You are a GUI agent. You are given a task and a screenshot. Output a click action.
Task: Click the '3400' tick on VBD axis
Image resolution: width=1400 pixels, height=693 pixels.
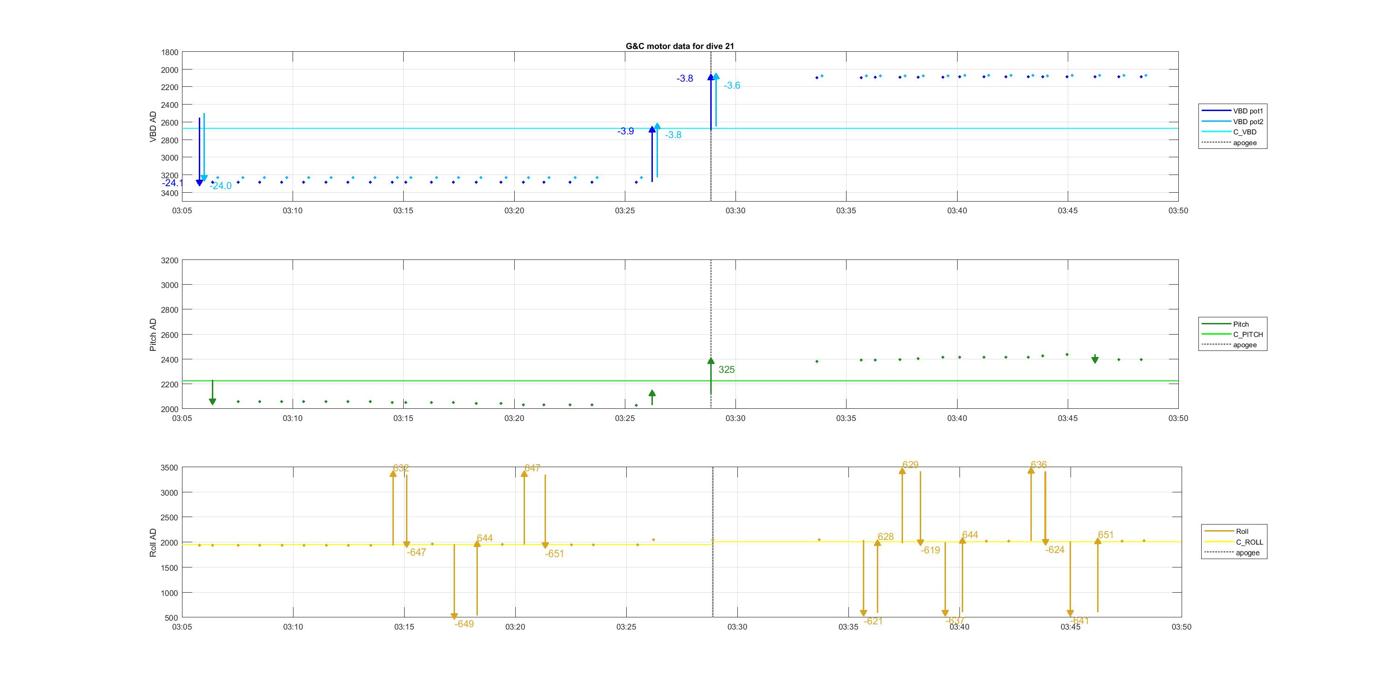(170, 193)
